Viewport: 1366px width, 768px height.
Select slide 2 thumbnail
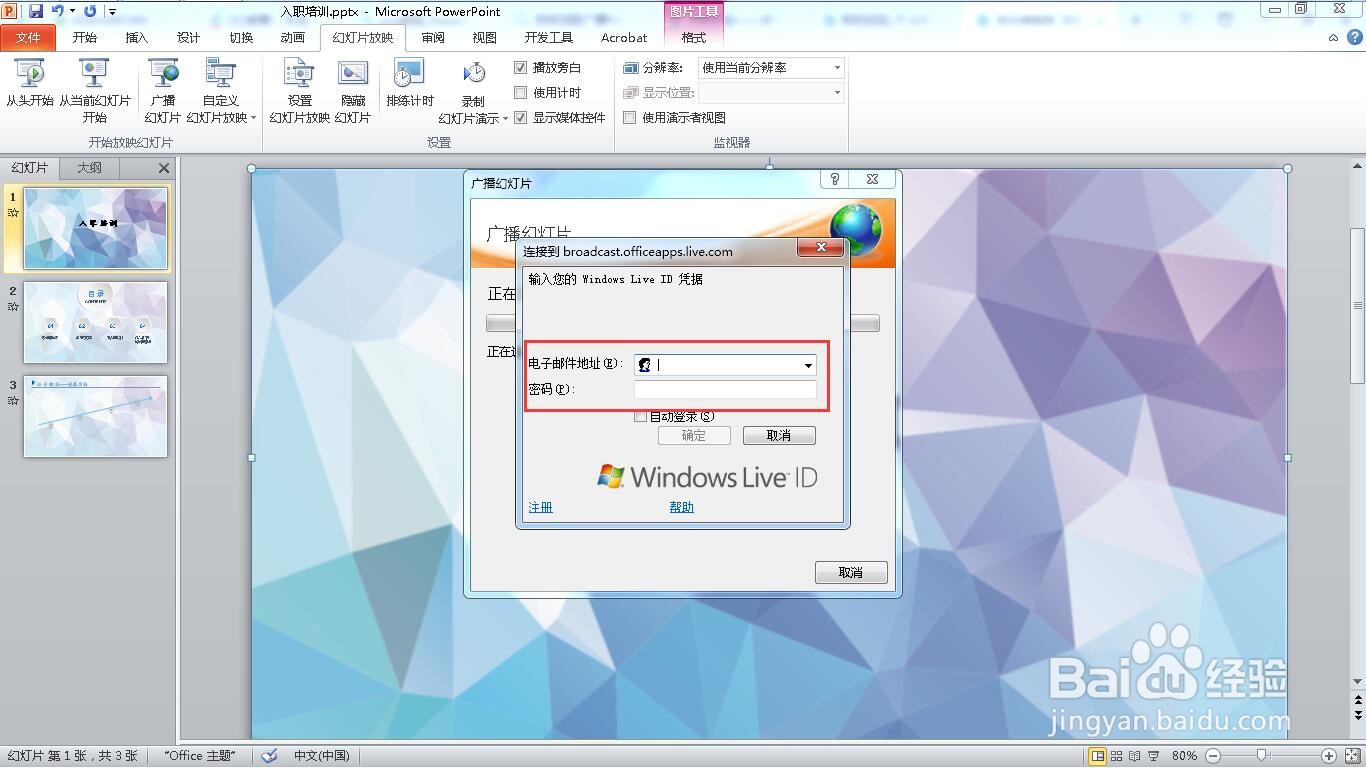tap(96, 322)
